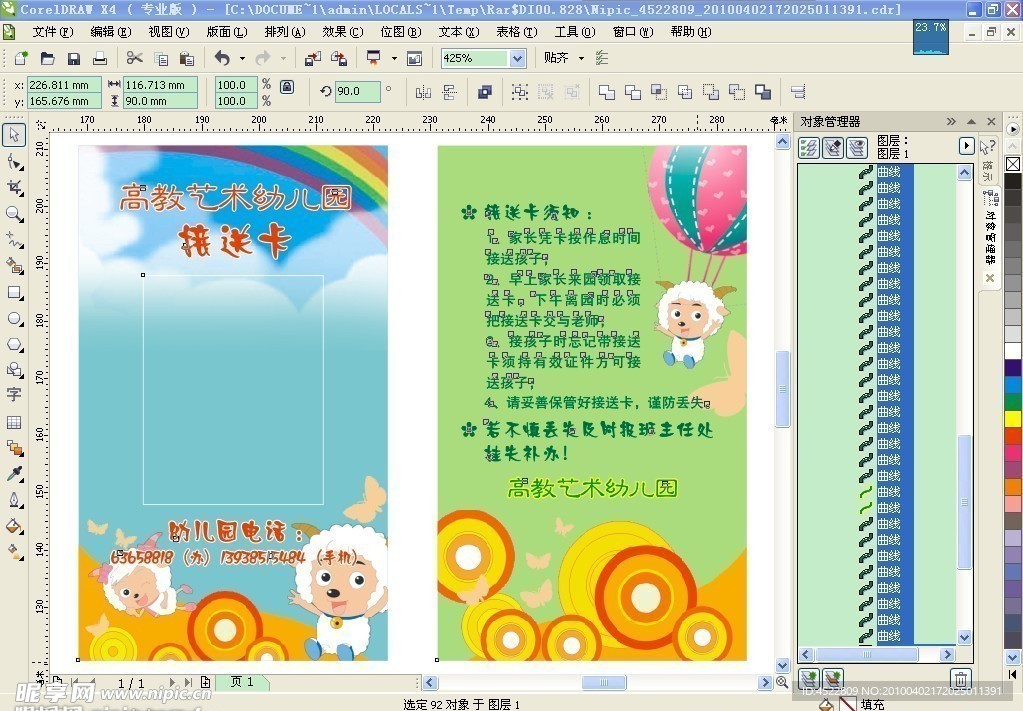This screenshot has height=711, width=1023.
Task: Click the x position field
Action: point(64,85)
